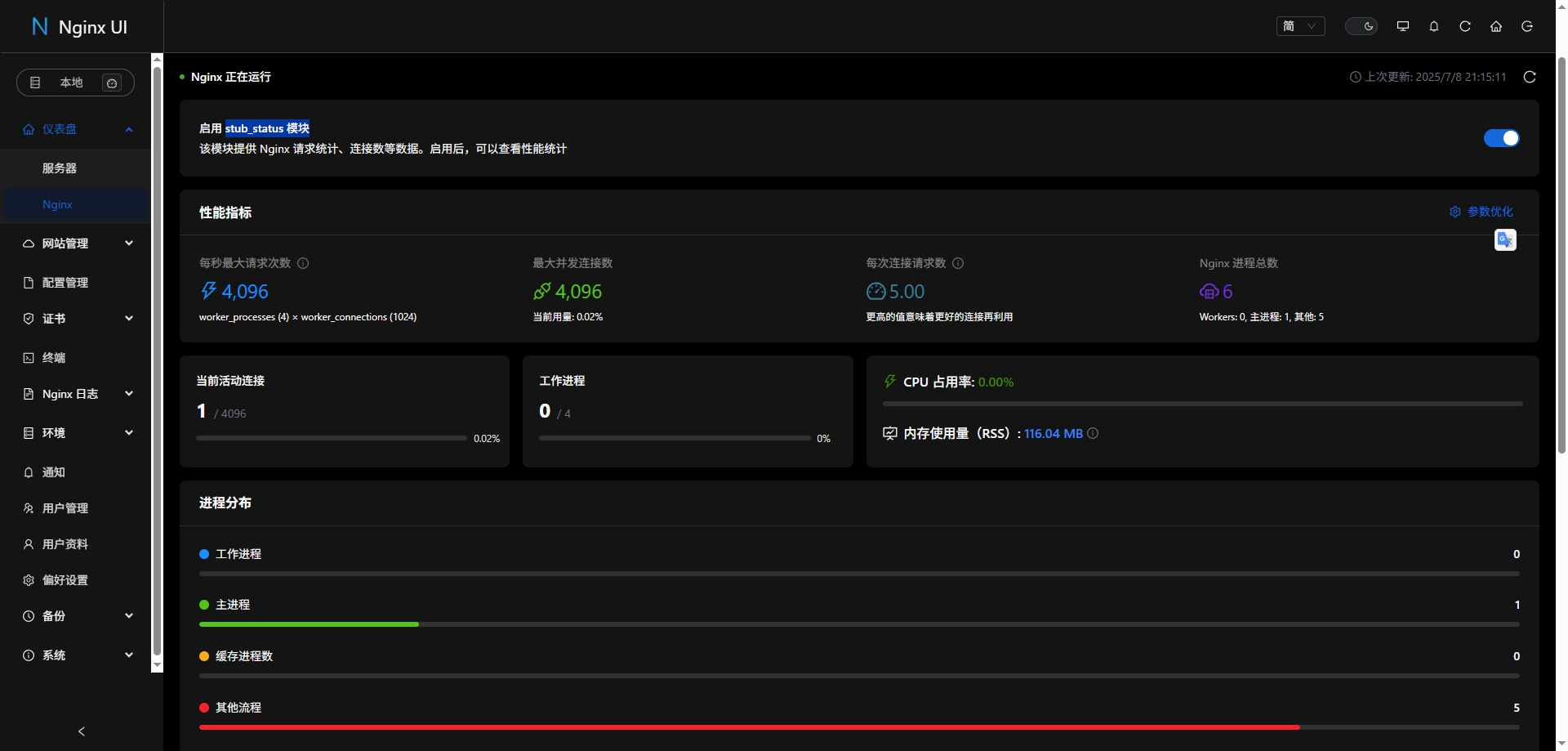The width and height of the screenshot is (1568, 751).
Task: Show info for 内存使用量 RSS
Action: pyautogui.click(x=1093, y=433)
